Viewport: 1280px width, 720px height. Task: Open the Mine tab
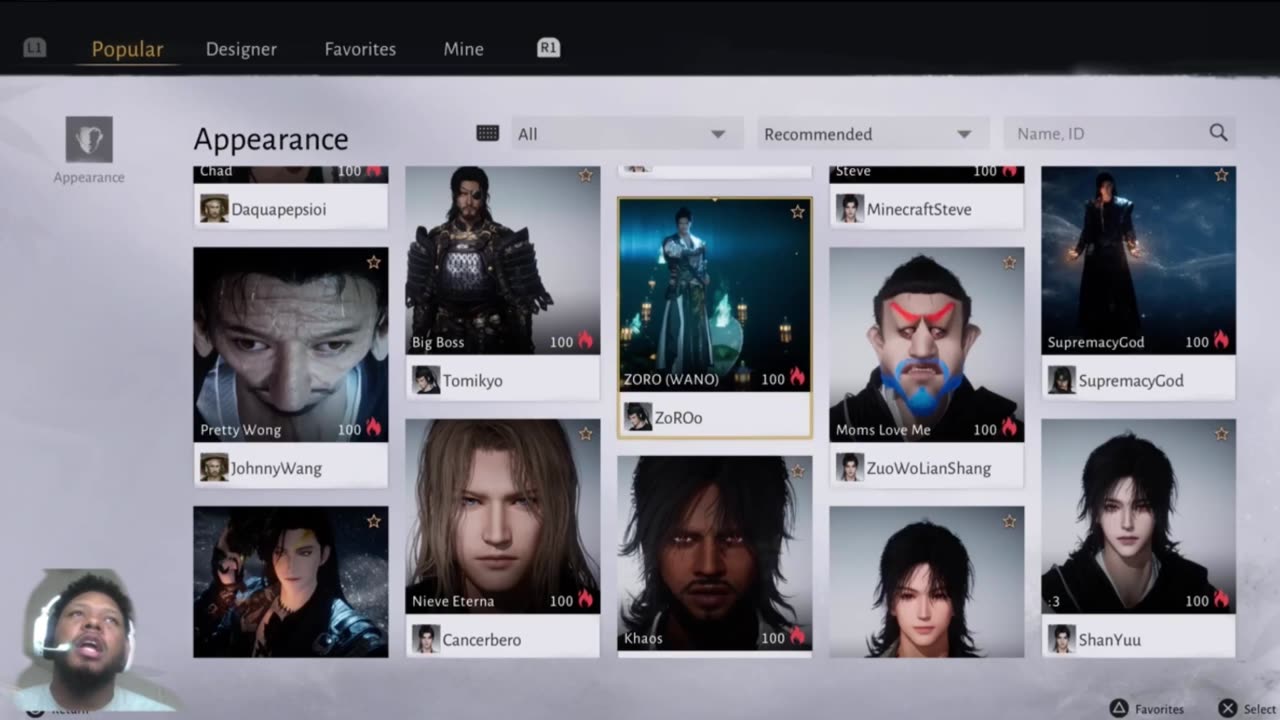463,48
